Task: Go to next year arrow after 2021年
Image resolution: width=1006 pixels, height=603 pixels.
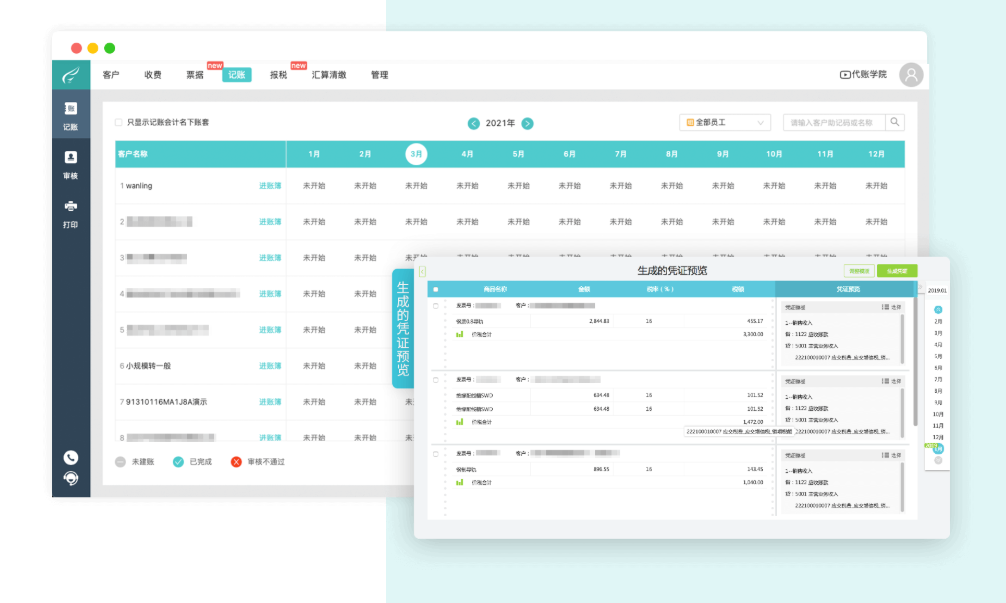Action: pos(527,123)
